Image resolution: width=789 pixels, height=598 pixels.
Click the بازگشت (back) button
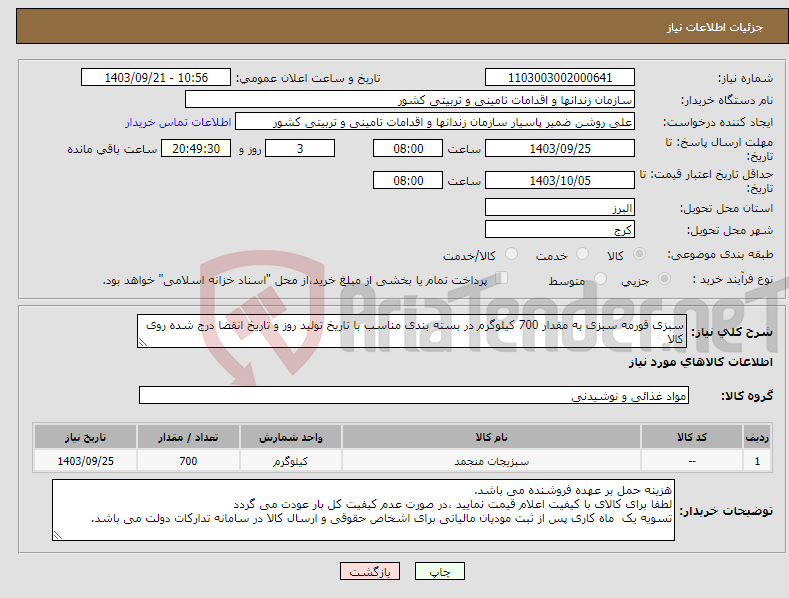pos(370,571)
